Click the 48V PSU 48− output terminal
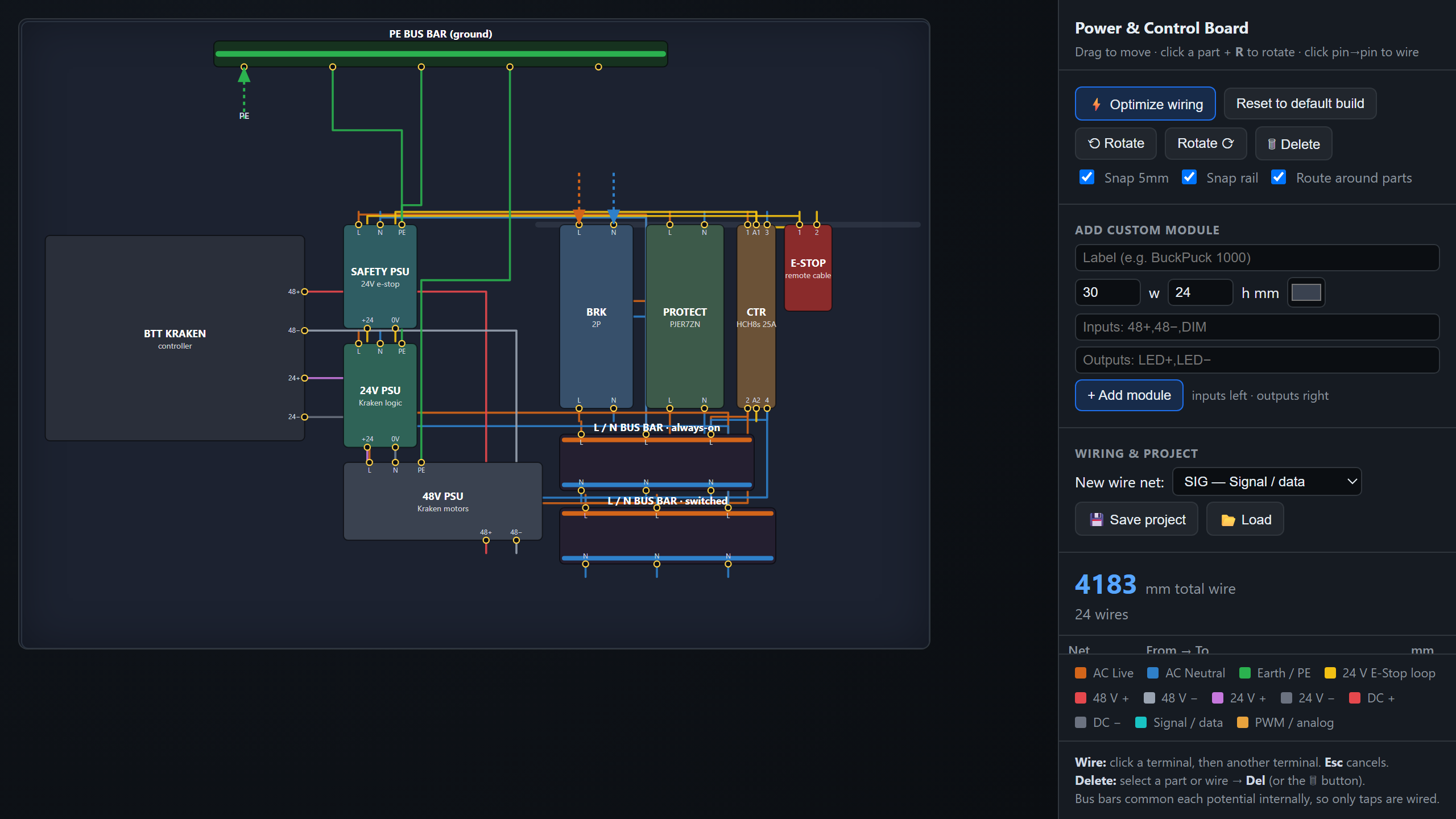This screenshot has height=819, width=1456. click(516, 540)
